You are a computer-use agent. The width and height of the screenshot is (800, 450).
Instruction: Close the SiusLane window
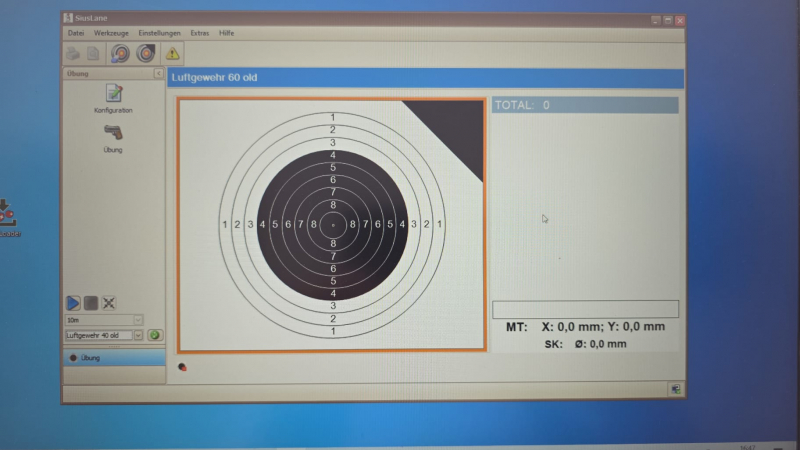coord(680,20)
